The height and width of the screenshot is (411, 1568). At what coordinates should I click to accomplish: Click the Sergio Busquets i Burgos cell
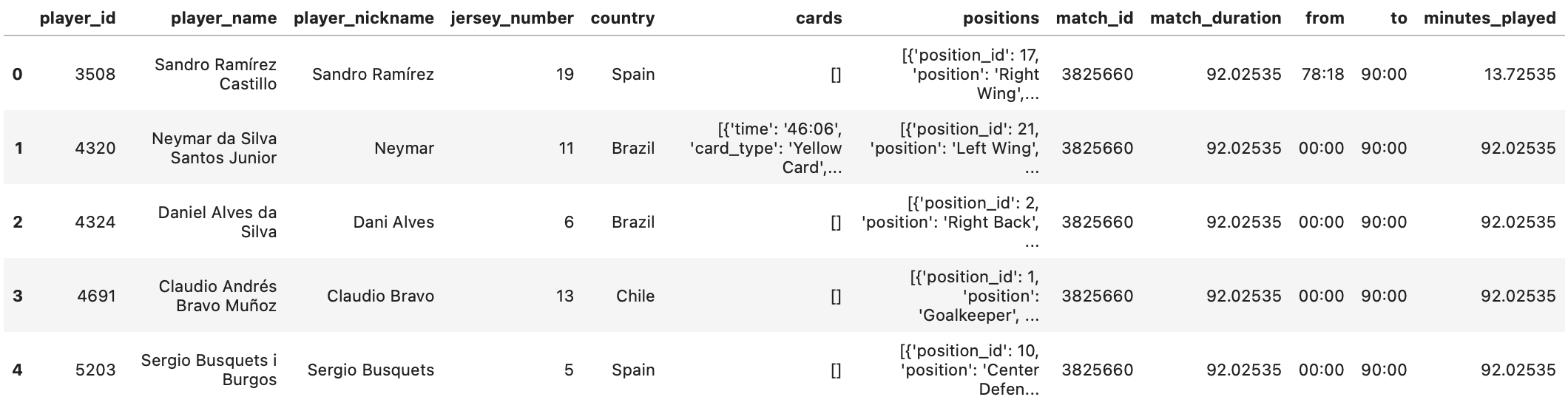[x=209, y=370]
